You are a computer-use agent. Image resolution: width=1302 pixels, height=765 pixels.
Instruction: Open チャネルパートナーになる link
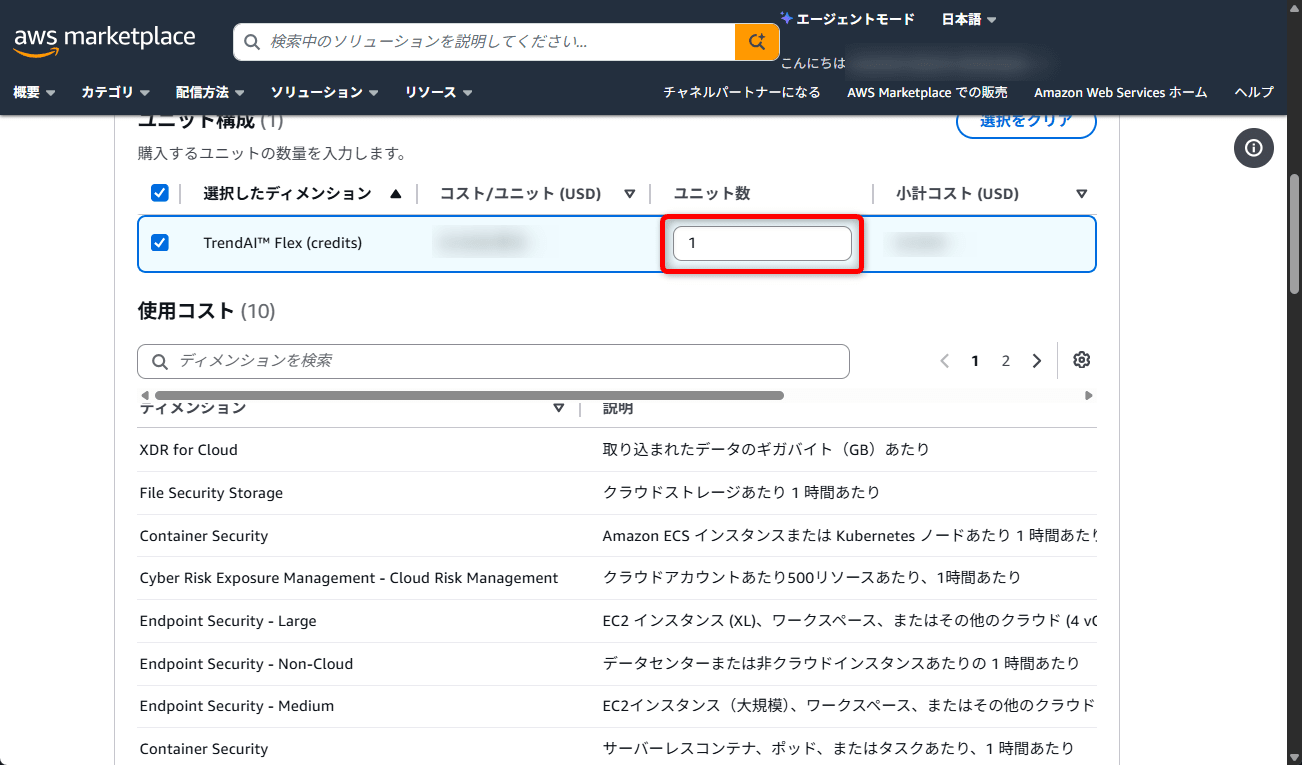click(x=742, y=92)
